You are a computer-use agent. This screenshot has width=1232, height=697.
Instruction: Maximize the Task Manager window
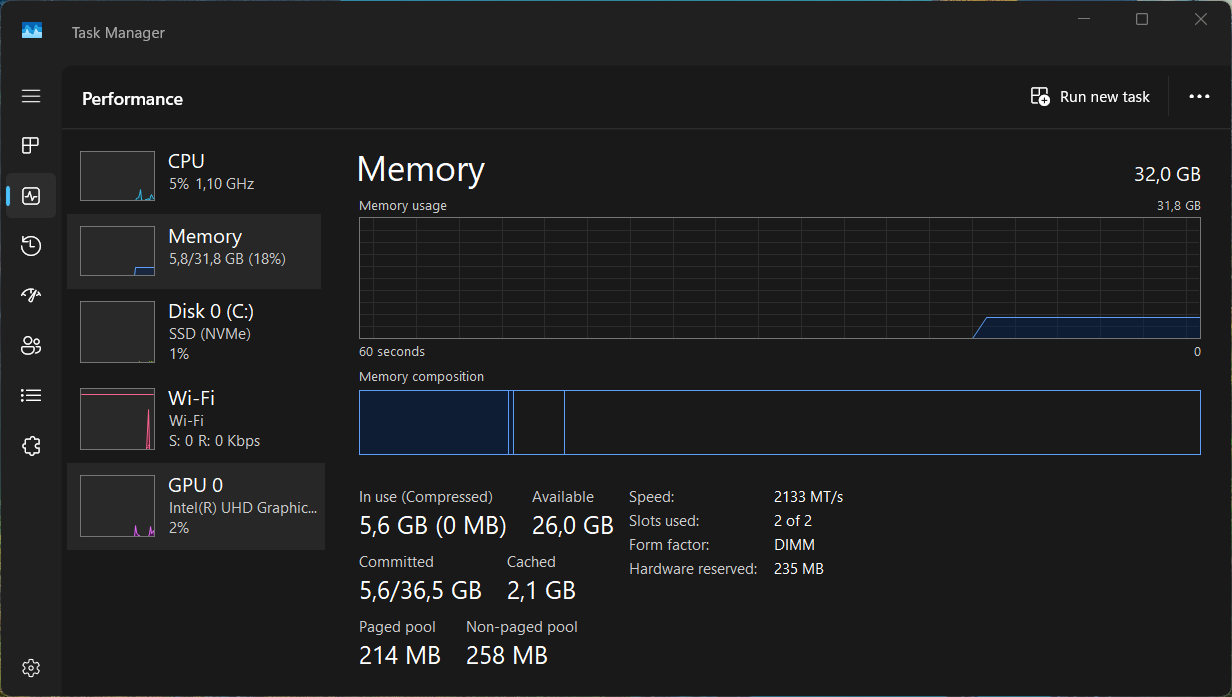click(x=1142, y=19)
